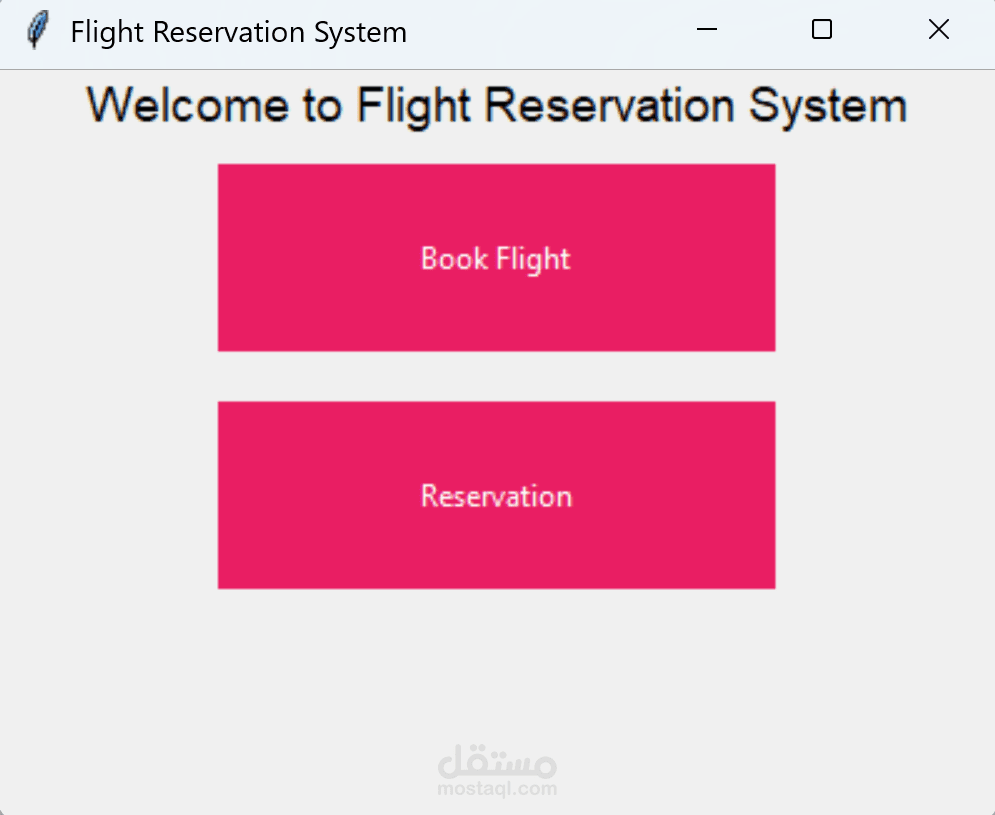Click the Flight Reservation System title text
This screenshot has width=995, height=815.
237,31
